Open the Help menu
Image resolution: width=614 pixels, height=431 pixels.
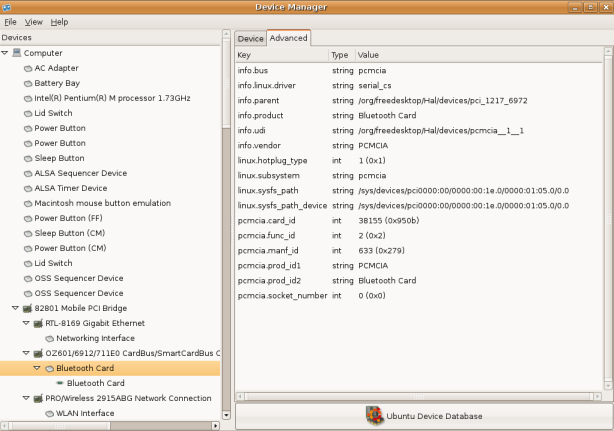pyautogui.click(x=60, y=21)
